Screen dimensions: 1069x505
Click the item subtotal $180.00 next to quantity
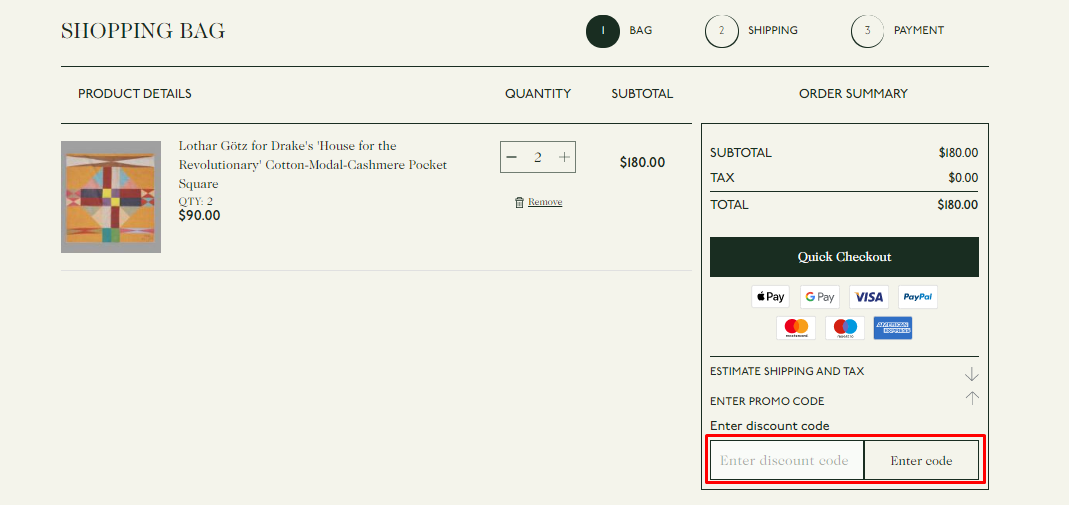click(642, 162)
